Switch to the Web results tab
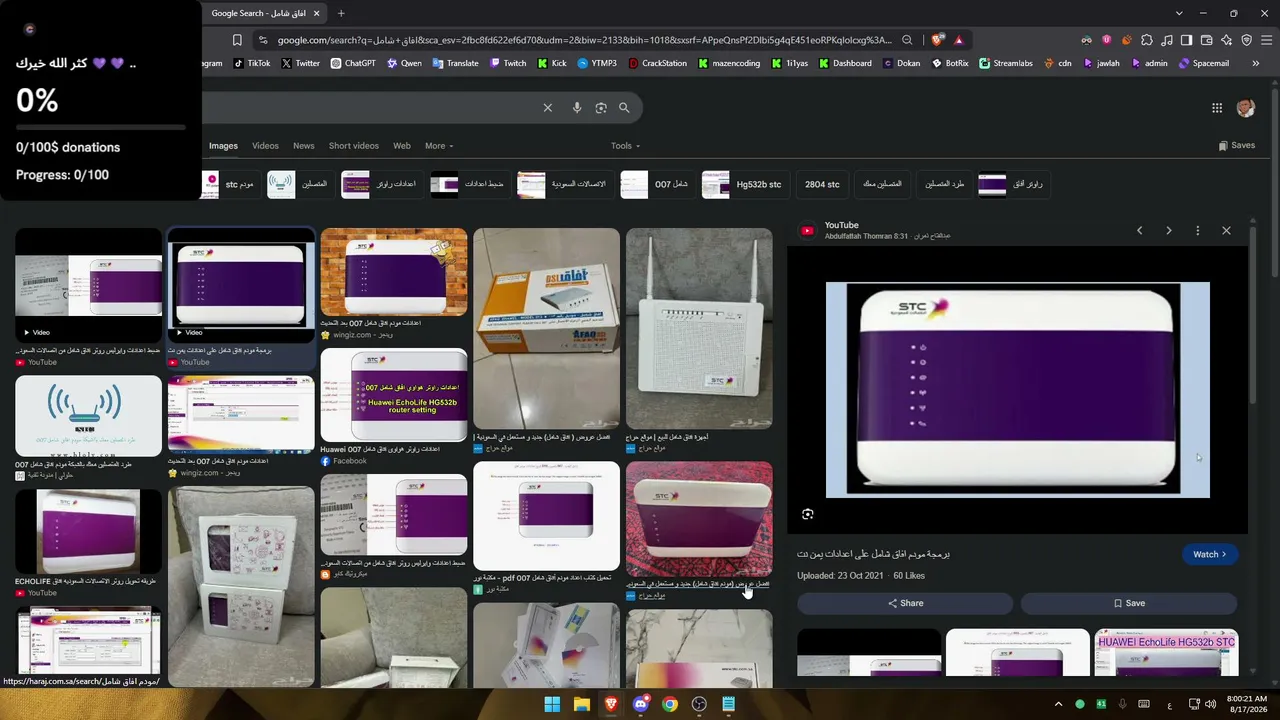1280x720 pixels. pyautogui.click(x=401, y=146)
